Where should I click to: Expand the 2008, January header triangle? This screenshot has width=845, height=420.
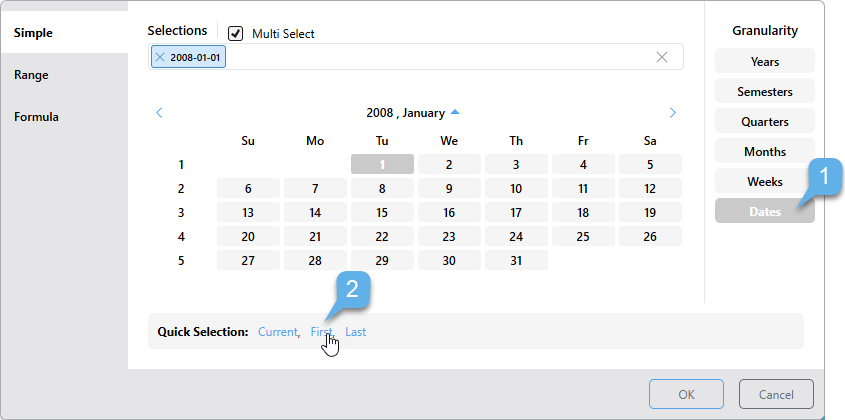click(455, 112)
